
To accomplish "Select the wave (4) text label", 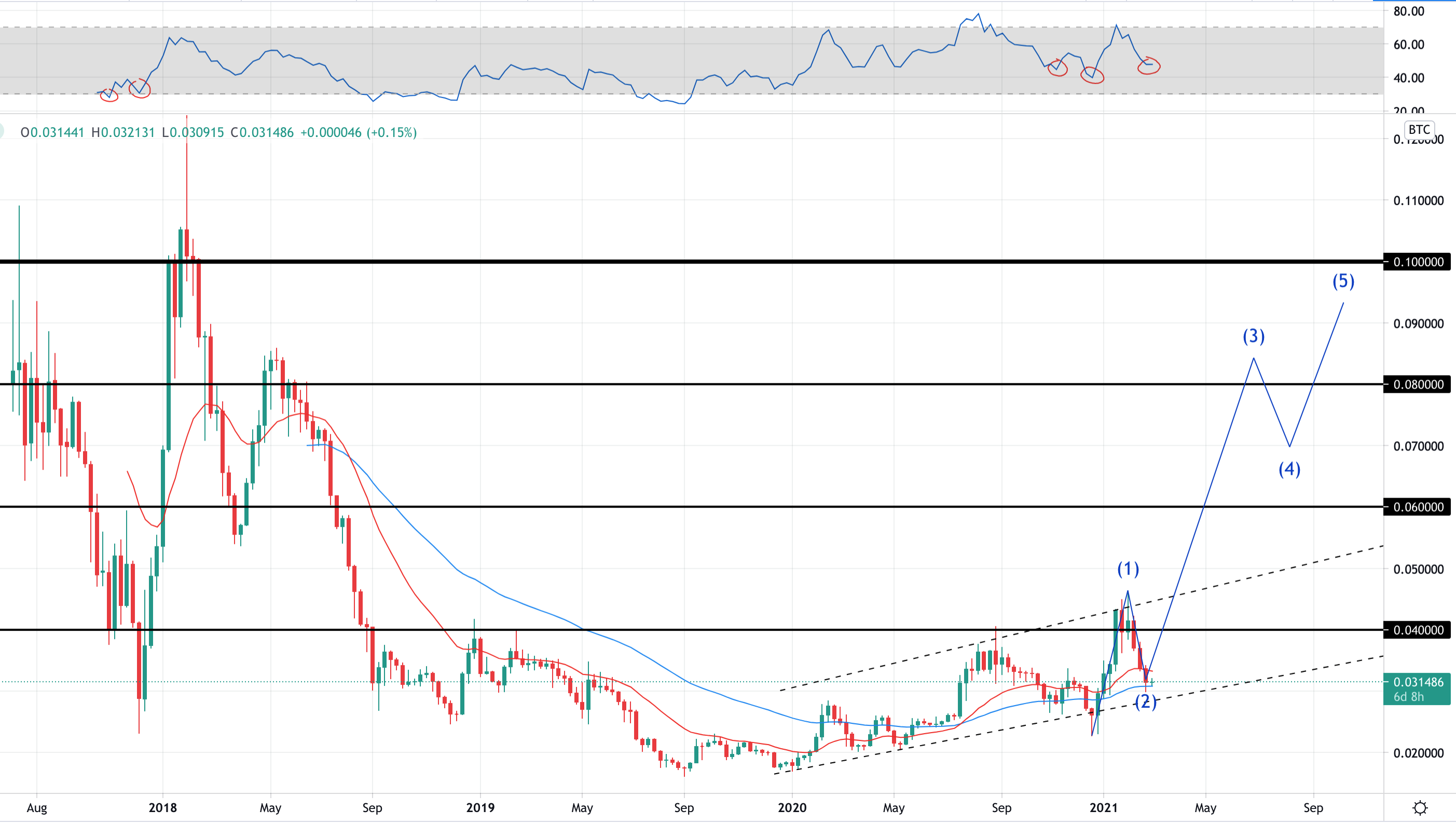I will coord(1289,469).
